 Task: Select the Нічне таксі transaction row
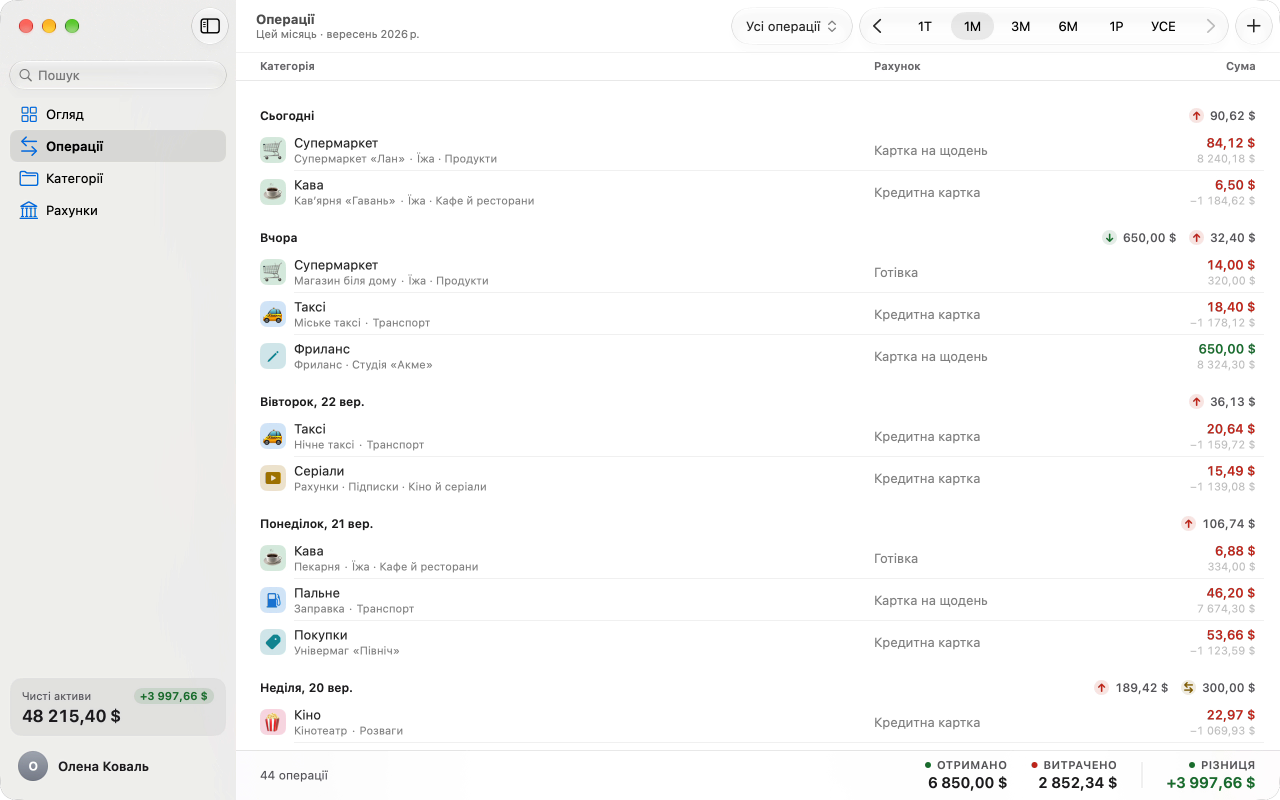757,436
